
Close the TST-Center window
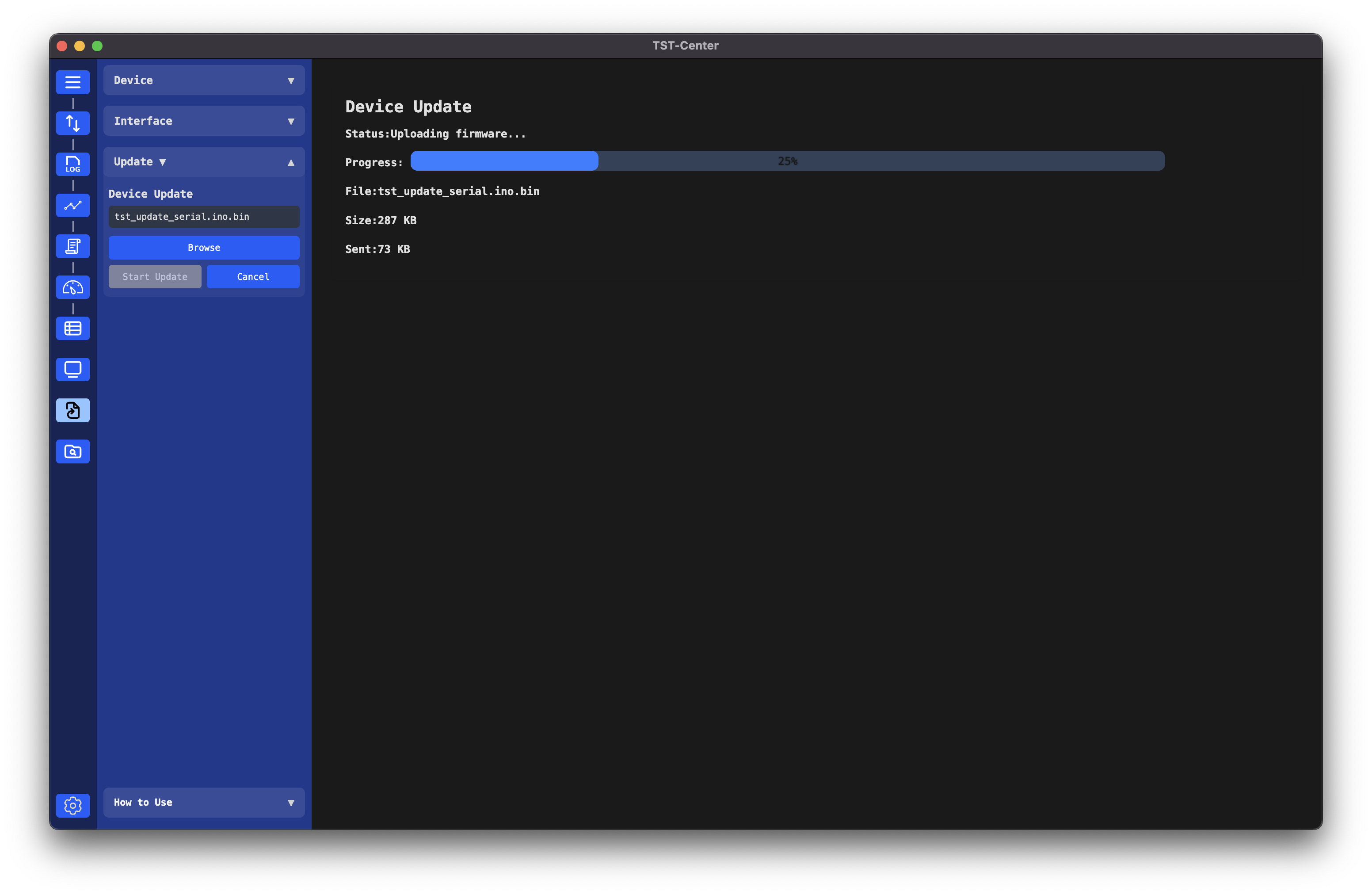[62, 46]
